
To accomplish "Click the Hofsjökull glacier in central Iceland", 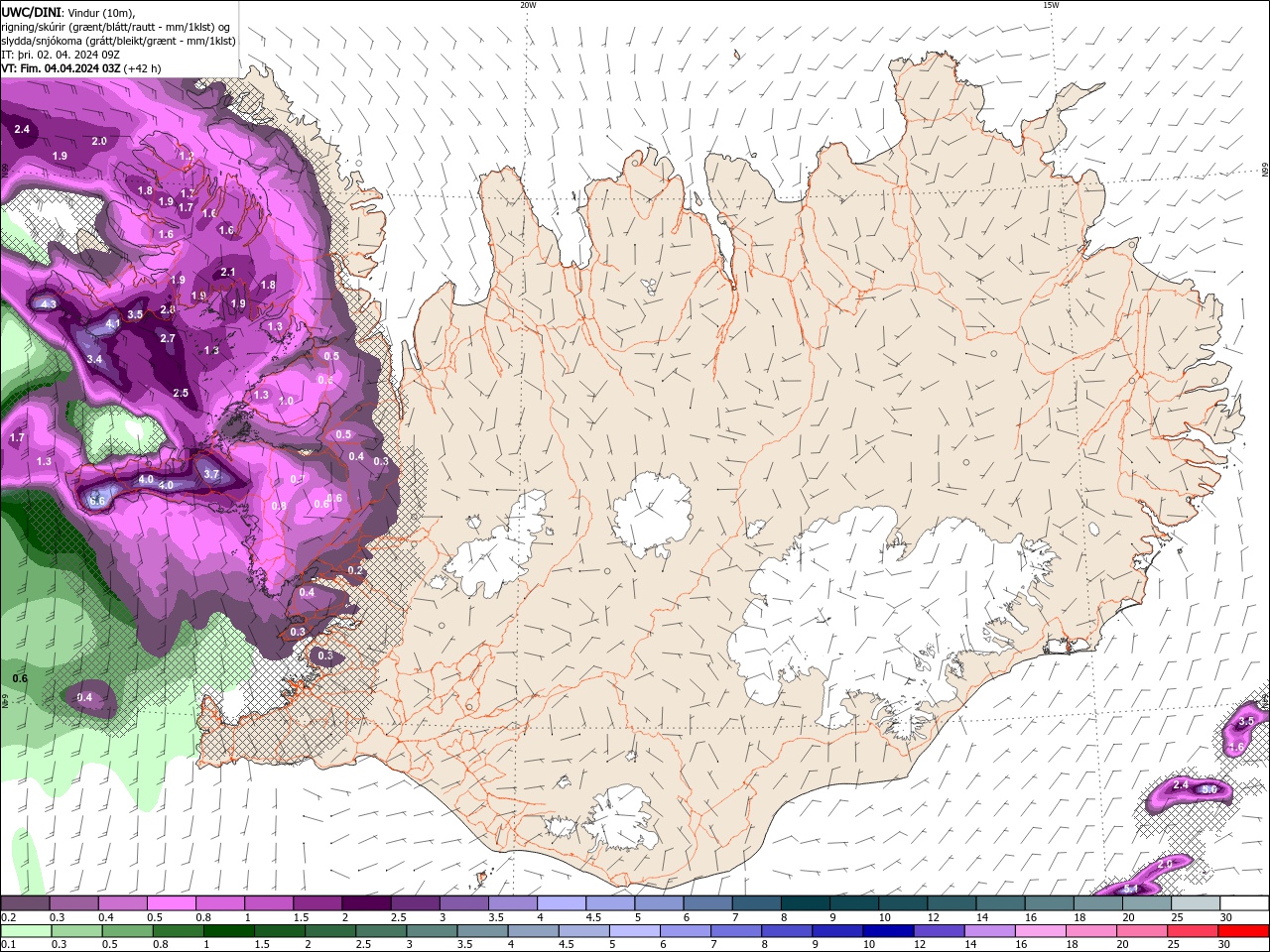I will point(652,512).
